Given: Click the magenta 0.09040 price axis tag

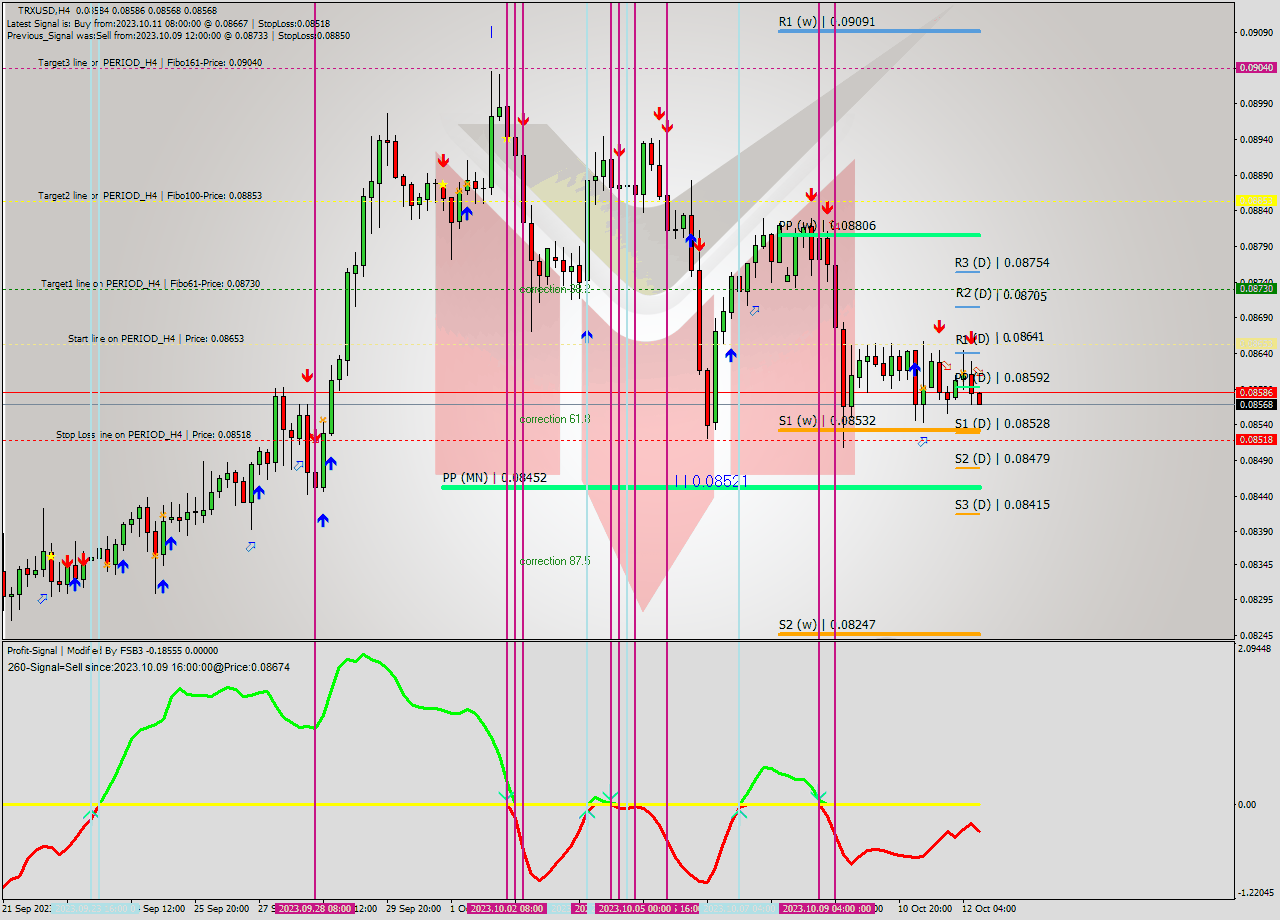Looking at the screenshot, I should coord(1256,68).
